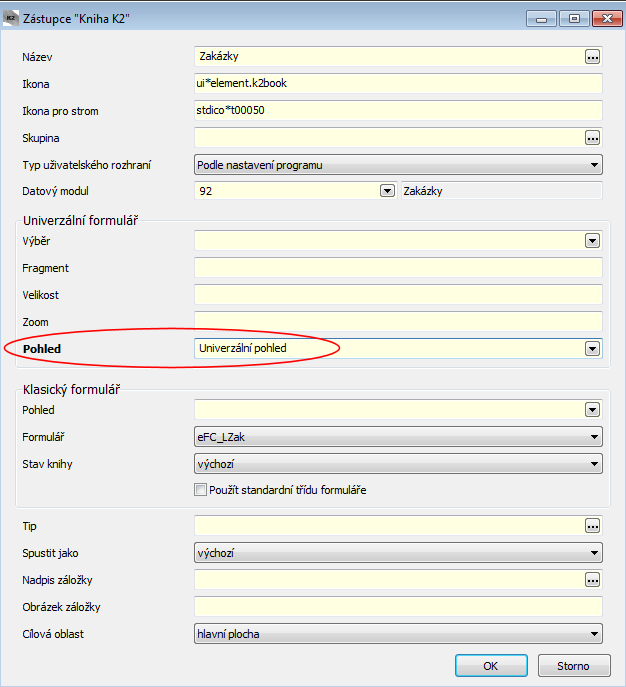Expand Pohled dropdown in Klasický formulář
Screen dimensions: 626x687
click(592, 410)
